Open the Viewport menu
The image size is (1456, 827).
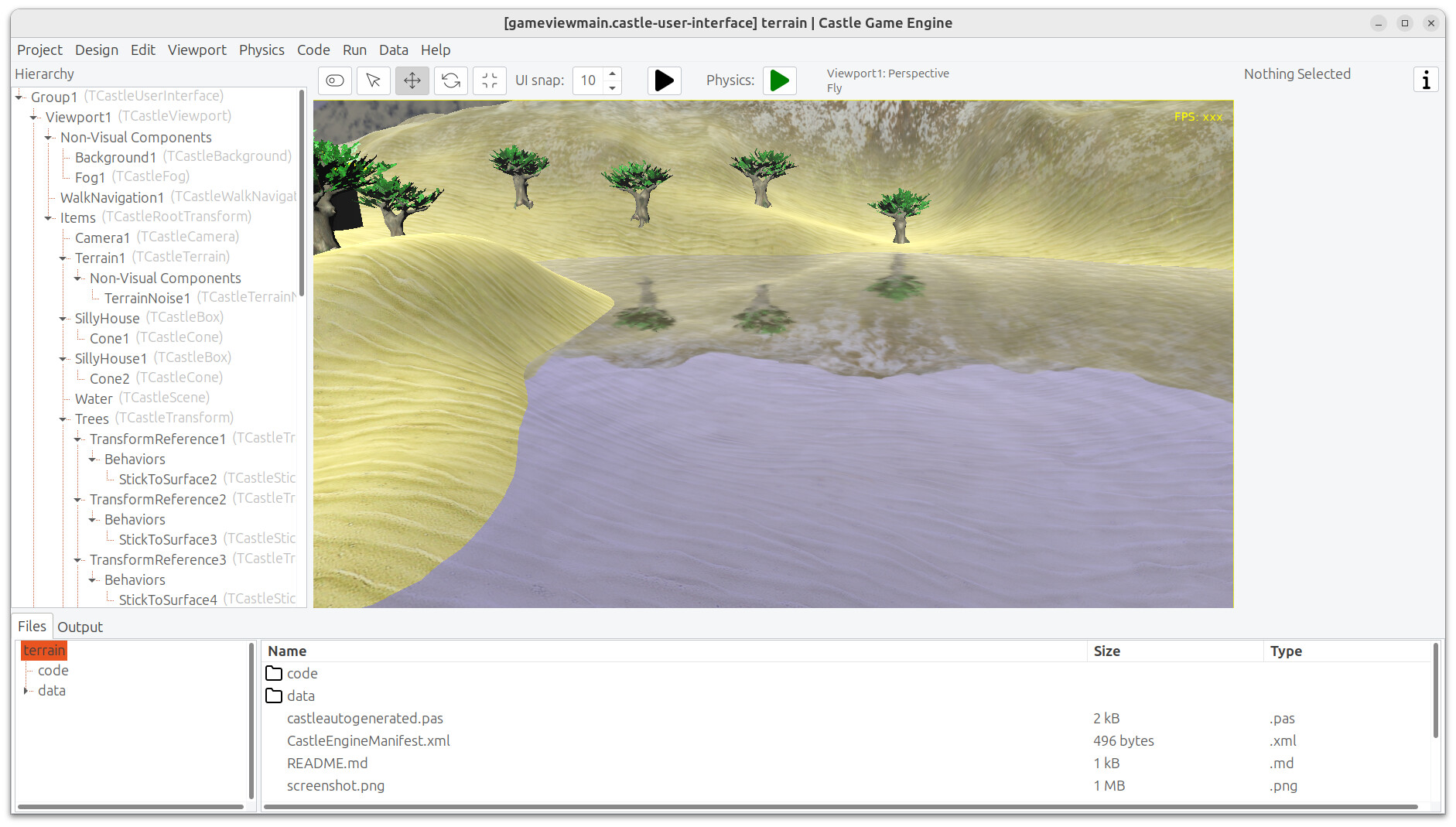coord(197,50)
